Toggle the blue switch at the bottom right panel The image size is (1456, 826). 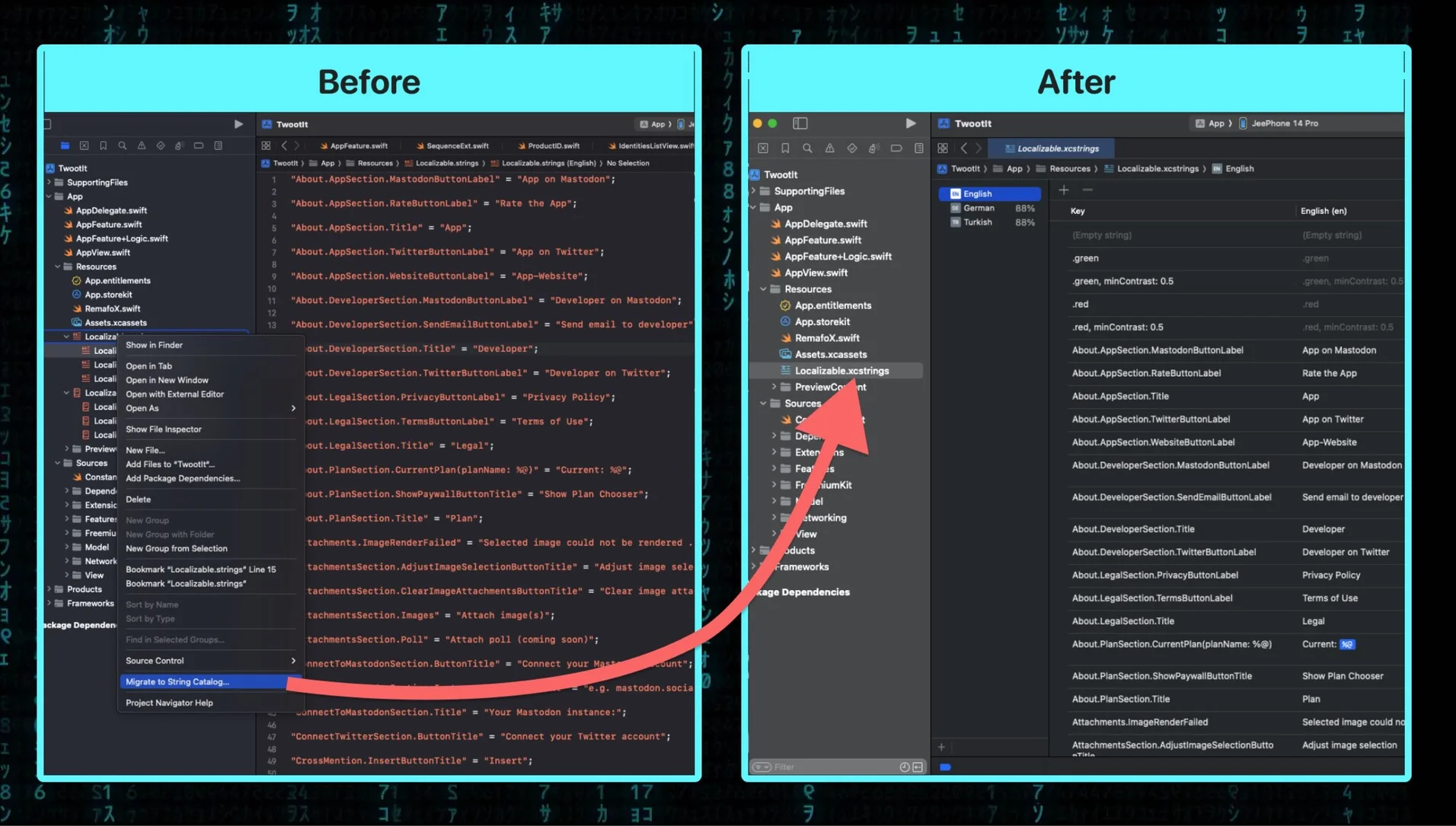(945, 767)
